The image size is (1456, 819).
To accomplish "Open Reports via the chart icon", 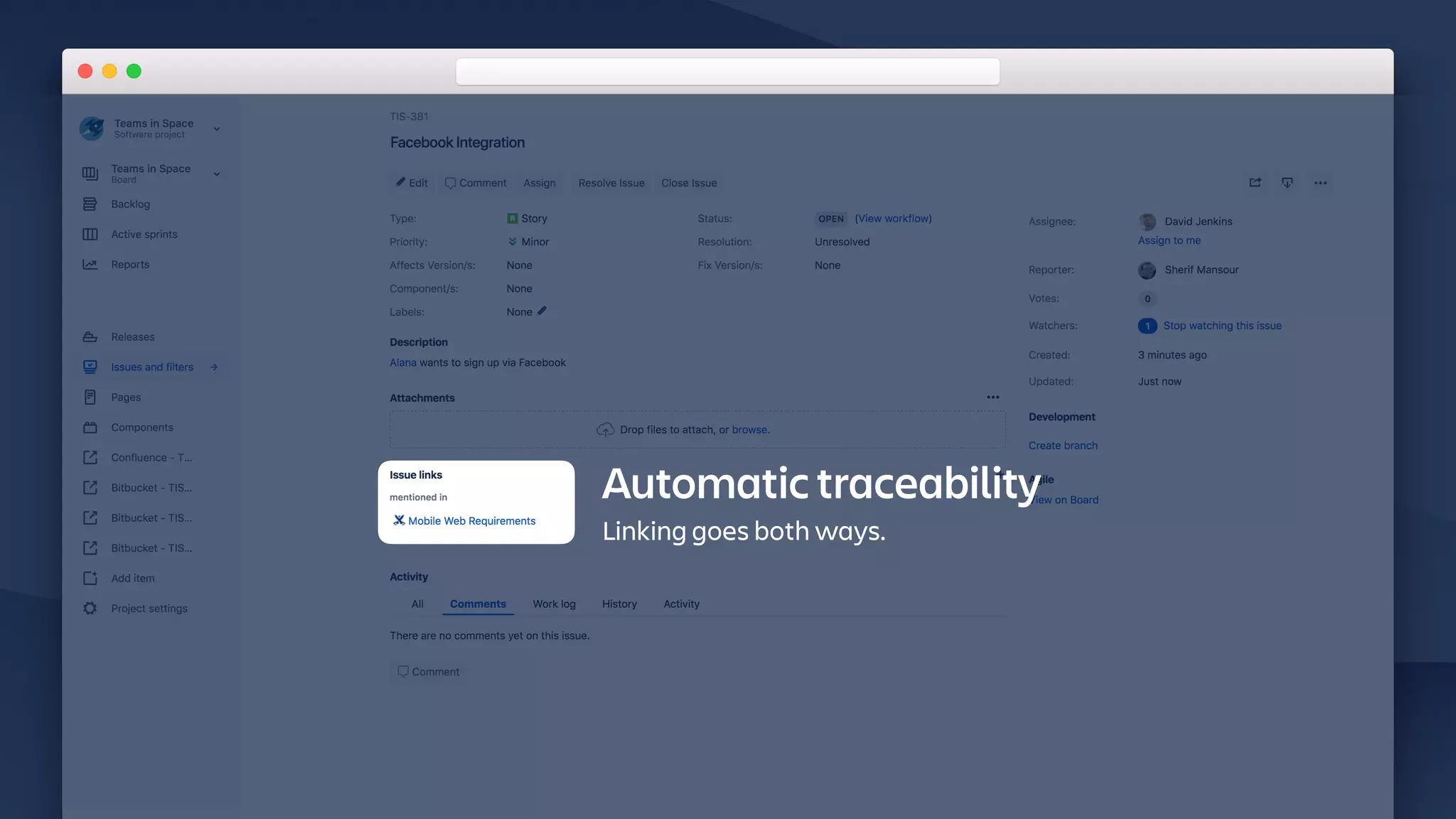I will [x=90, y=264].
